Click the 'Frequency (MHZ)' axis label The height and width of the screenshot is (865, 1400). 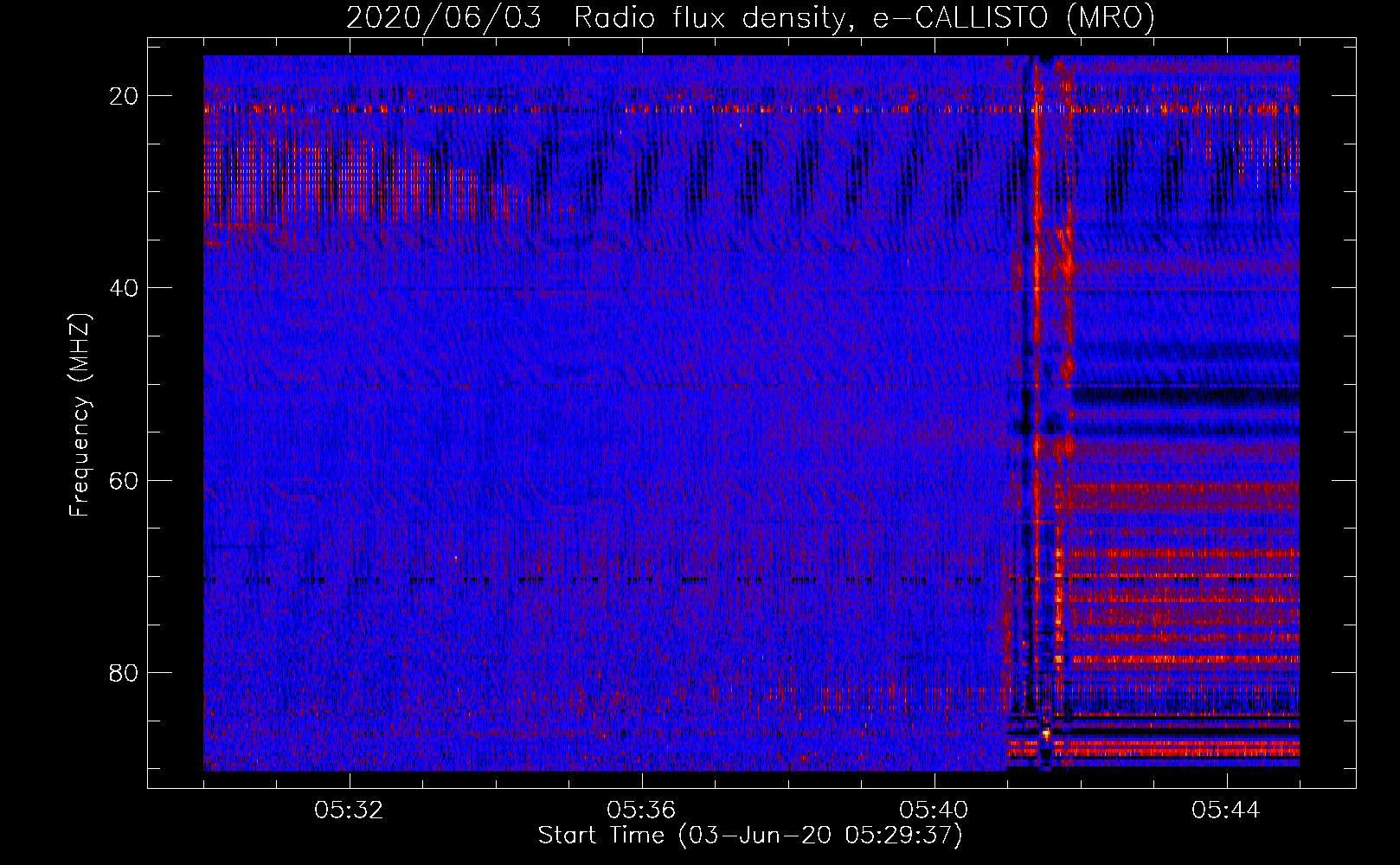(80, 414)
